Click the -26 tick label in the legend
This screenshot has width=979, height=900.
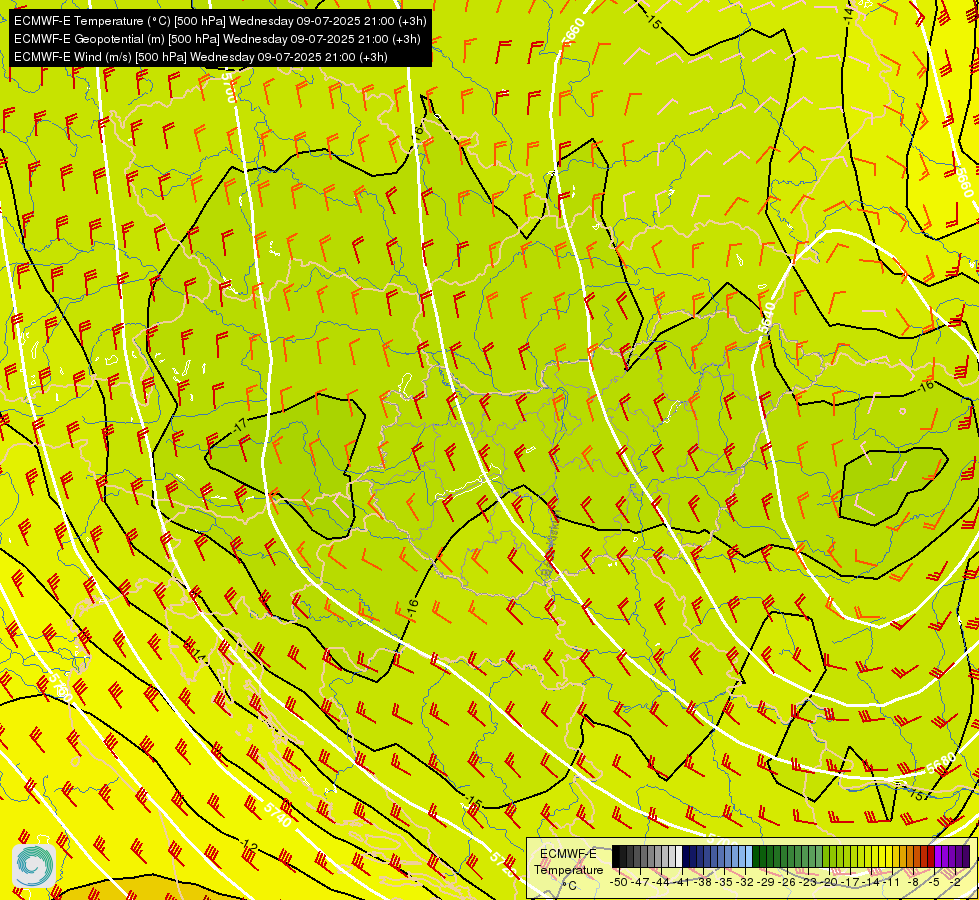[787, 882]
